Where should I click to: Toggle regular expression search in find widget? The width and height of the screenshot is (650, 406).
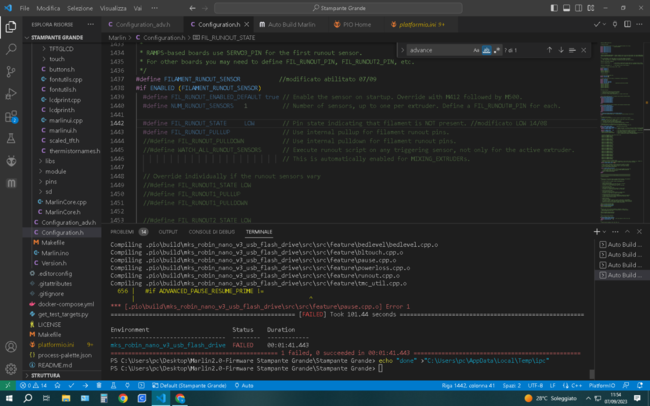(x=496, y=49)
